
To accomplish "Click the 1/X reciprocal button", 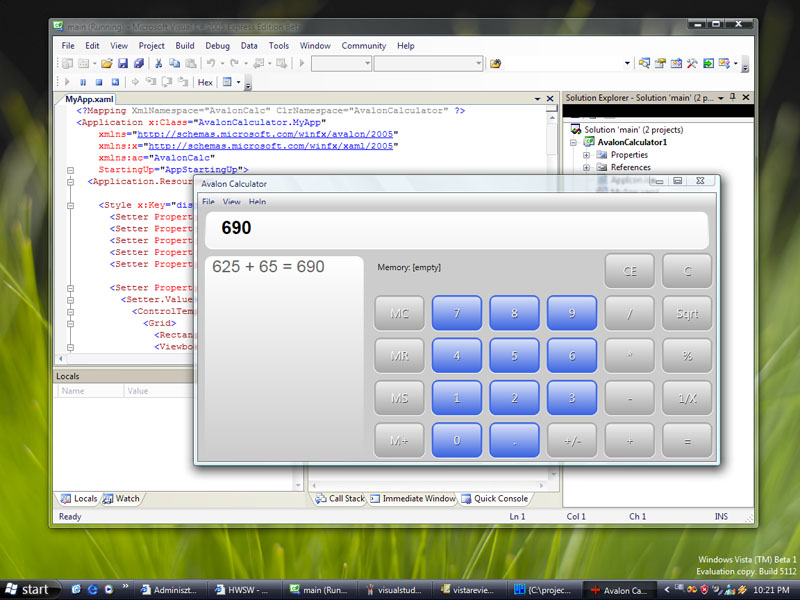I will tap(687, 398).
